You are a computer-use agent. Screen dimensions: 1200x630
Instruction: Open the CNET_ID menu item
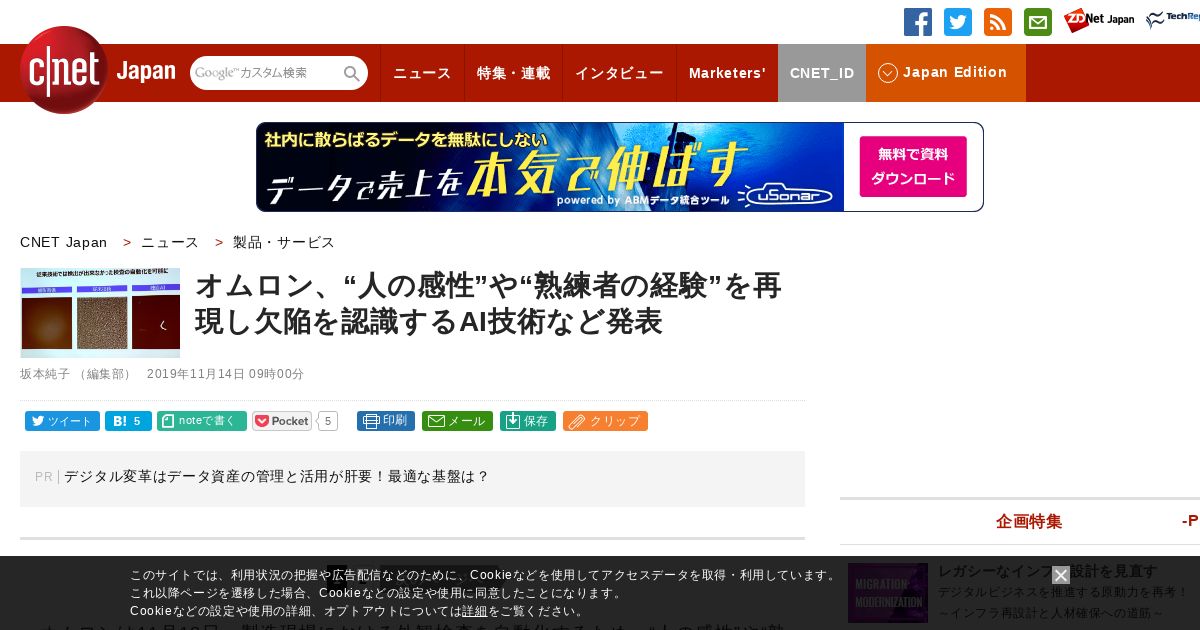(x=822, y=73)
